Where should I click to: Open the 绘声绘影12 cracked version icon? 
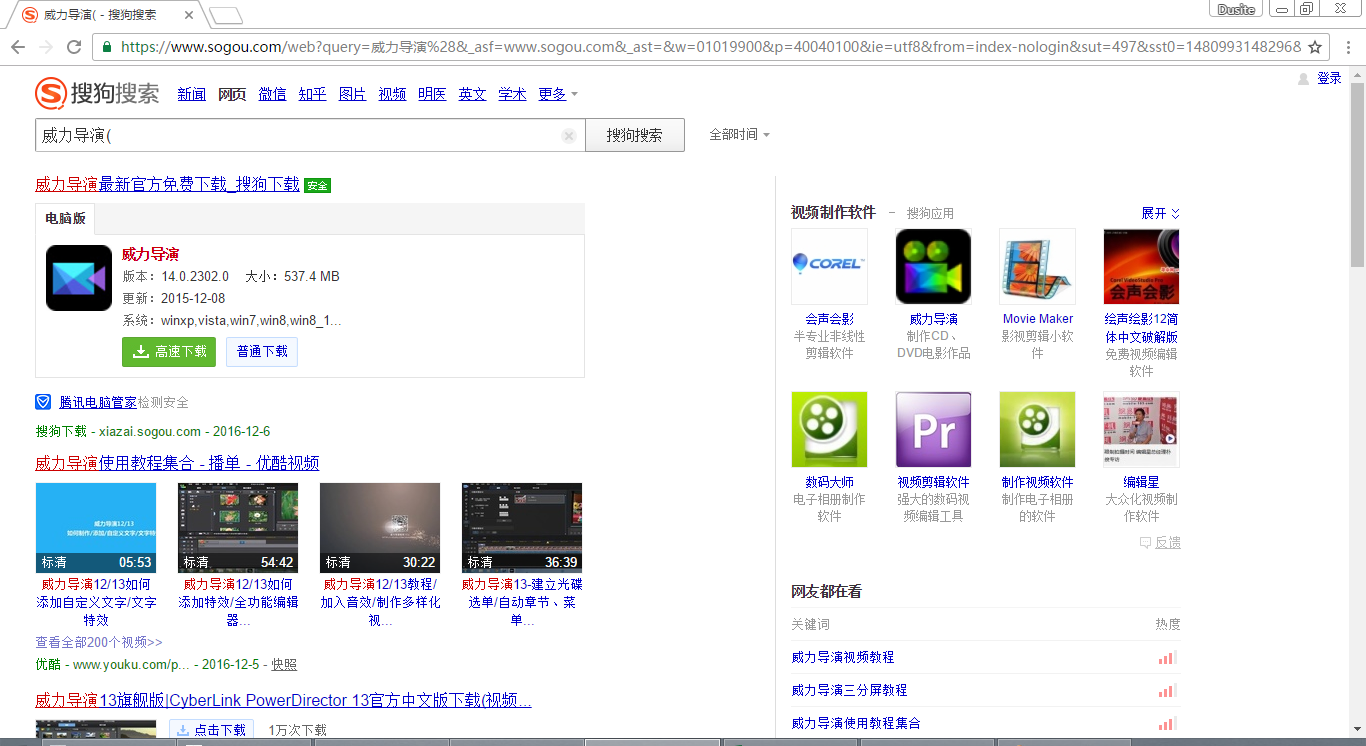1141,266
